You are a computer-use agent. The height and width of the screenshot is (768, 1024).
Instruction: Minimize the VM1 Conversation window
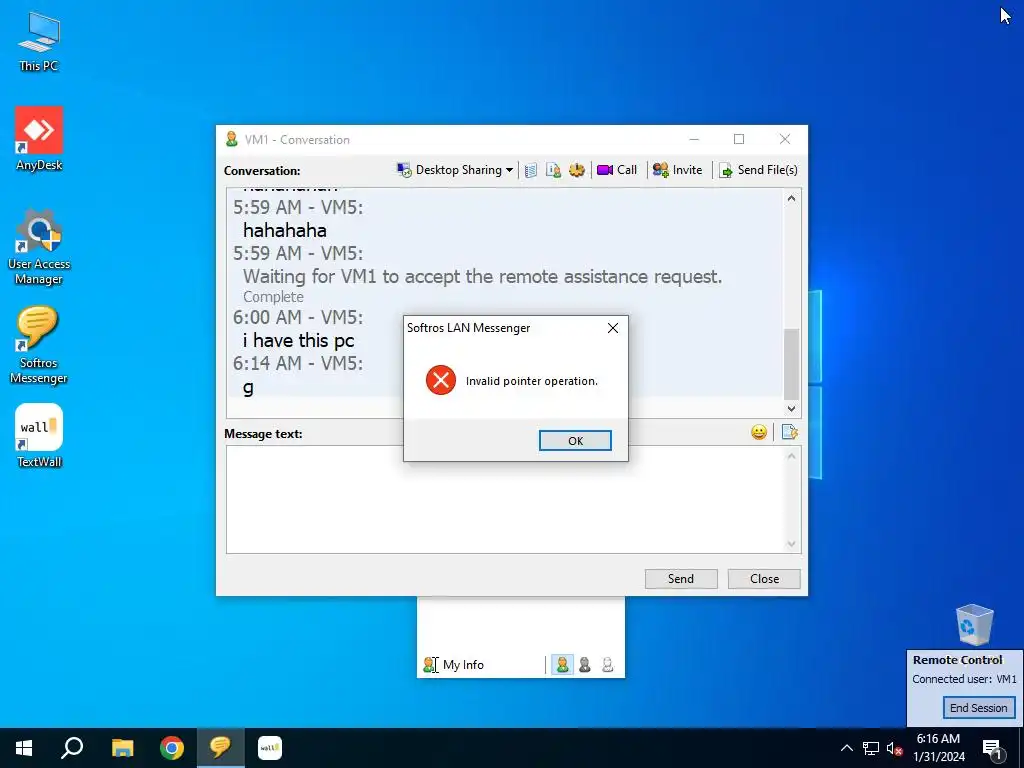(x=694, y=139)
